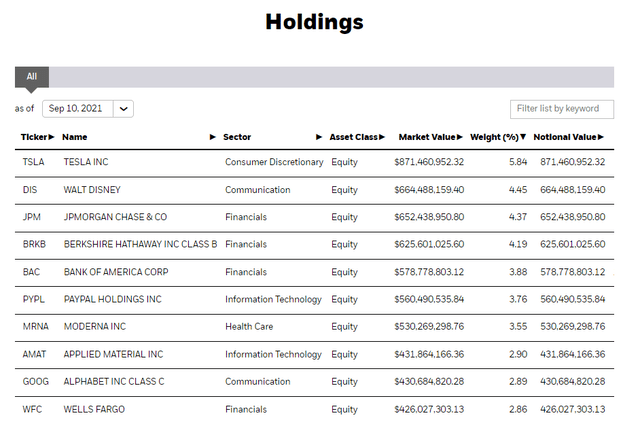Screen dimensions: 640x422
Task: Select the All holdings tab
Action: [x=32, y=77]
